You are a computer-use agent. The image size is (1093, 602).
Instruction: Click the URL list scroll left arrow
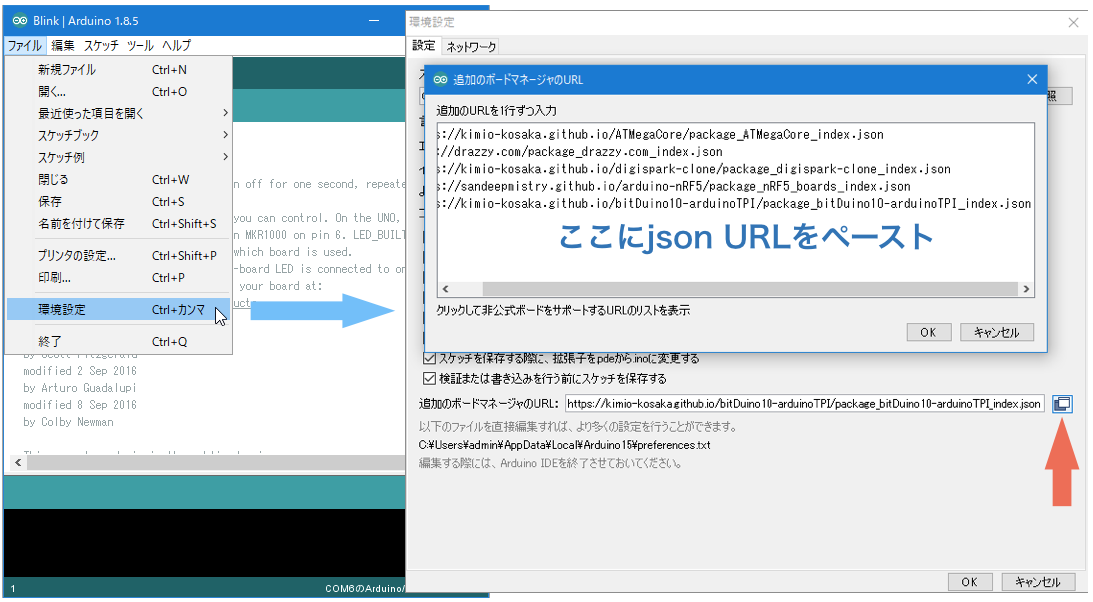(x=445, y=288)
